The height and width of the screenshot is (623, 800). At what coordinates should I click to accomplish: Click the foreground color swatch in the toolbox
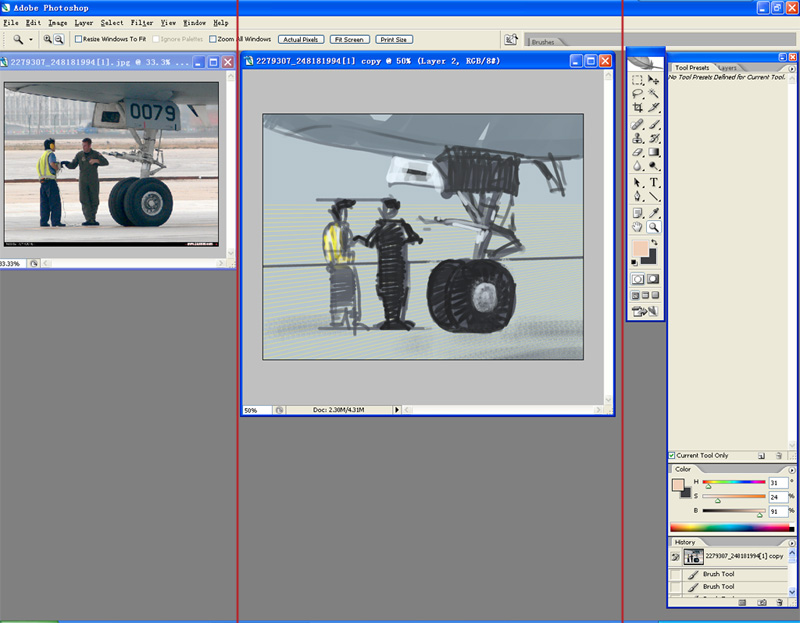[640, 248]
